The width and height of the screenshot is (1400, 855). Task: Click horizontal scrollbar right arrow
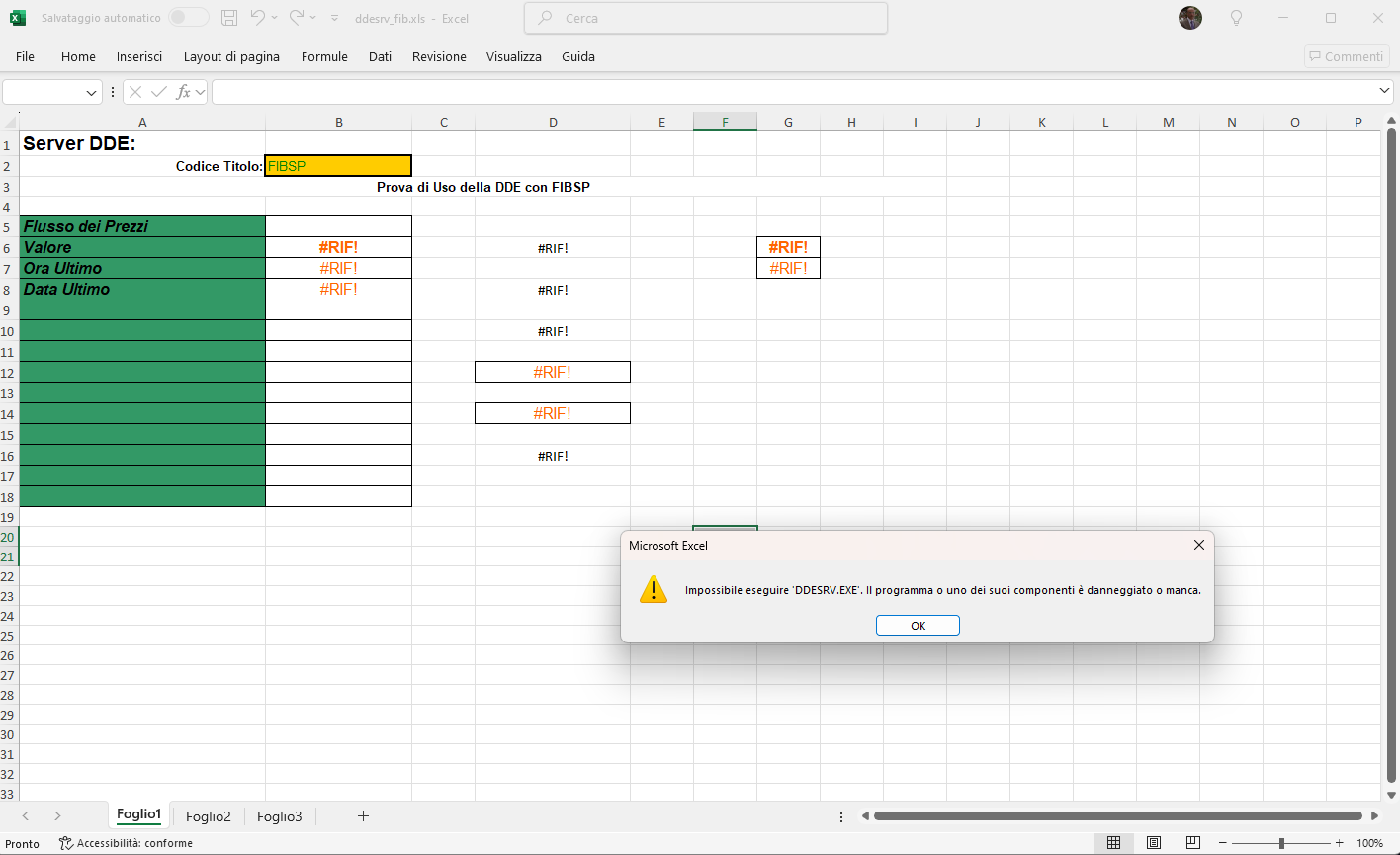point(1375,816)
